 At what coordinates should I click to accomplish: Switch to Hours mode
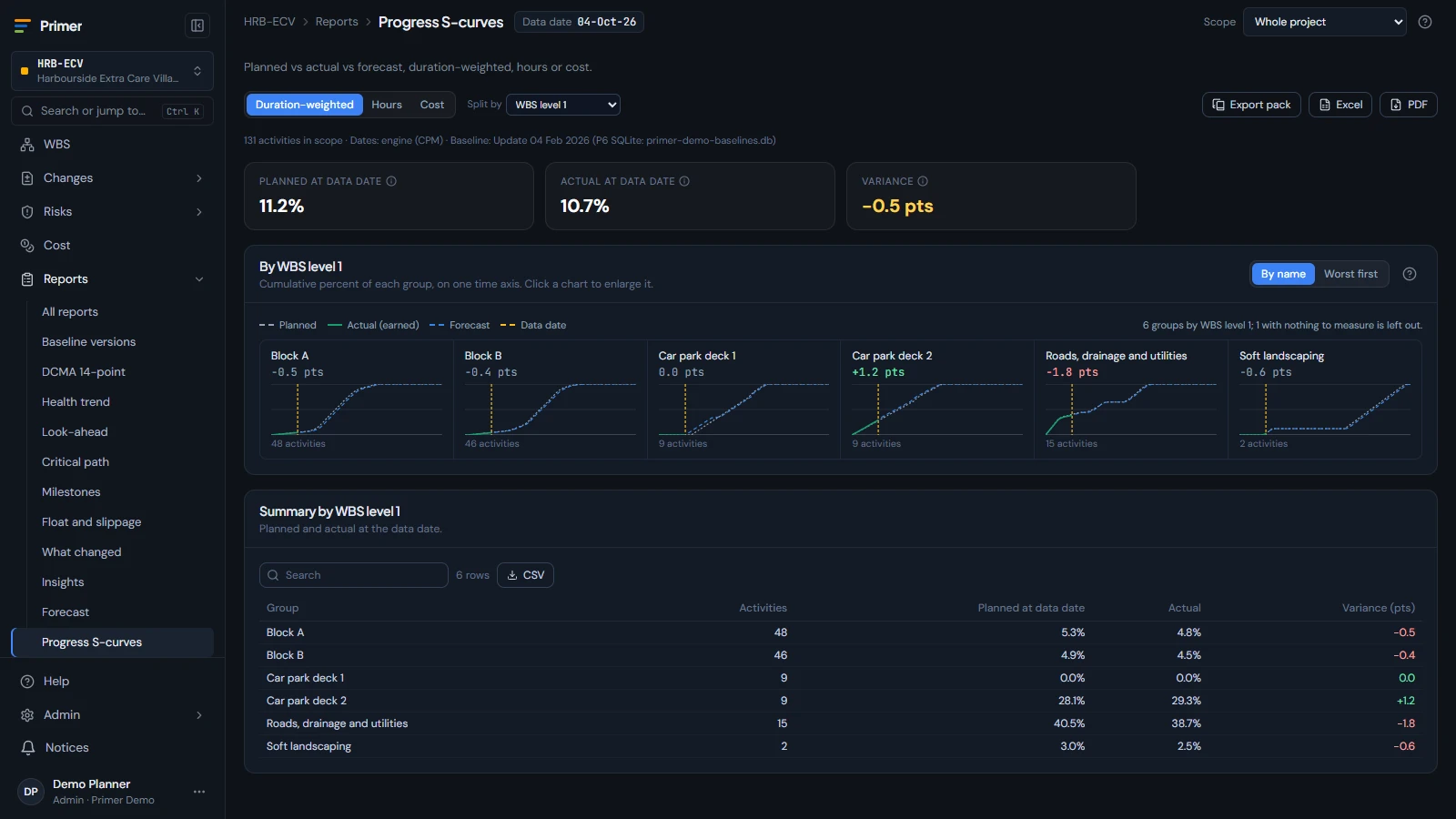point(387,105)
